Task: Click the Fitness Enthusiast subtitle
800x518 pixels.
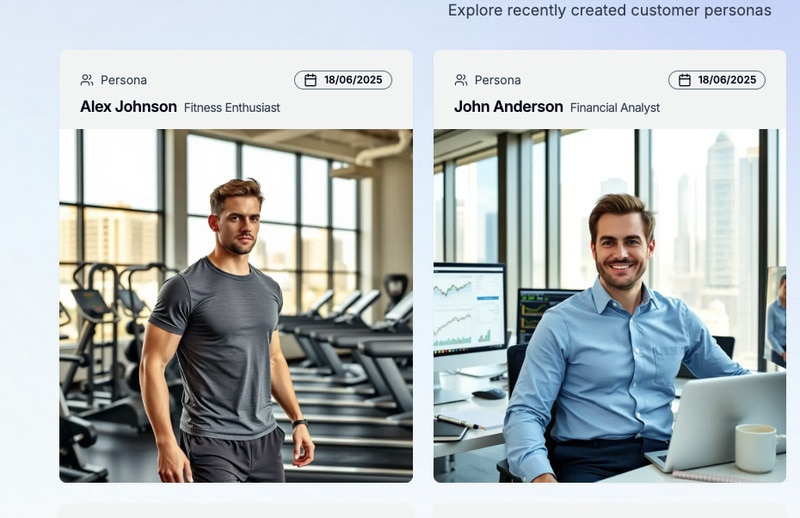Action: pos(232,108)
